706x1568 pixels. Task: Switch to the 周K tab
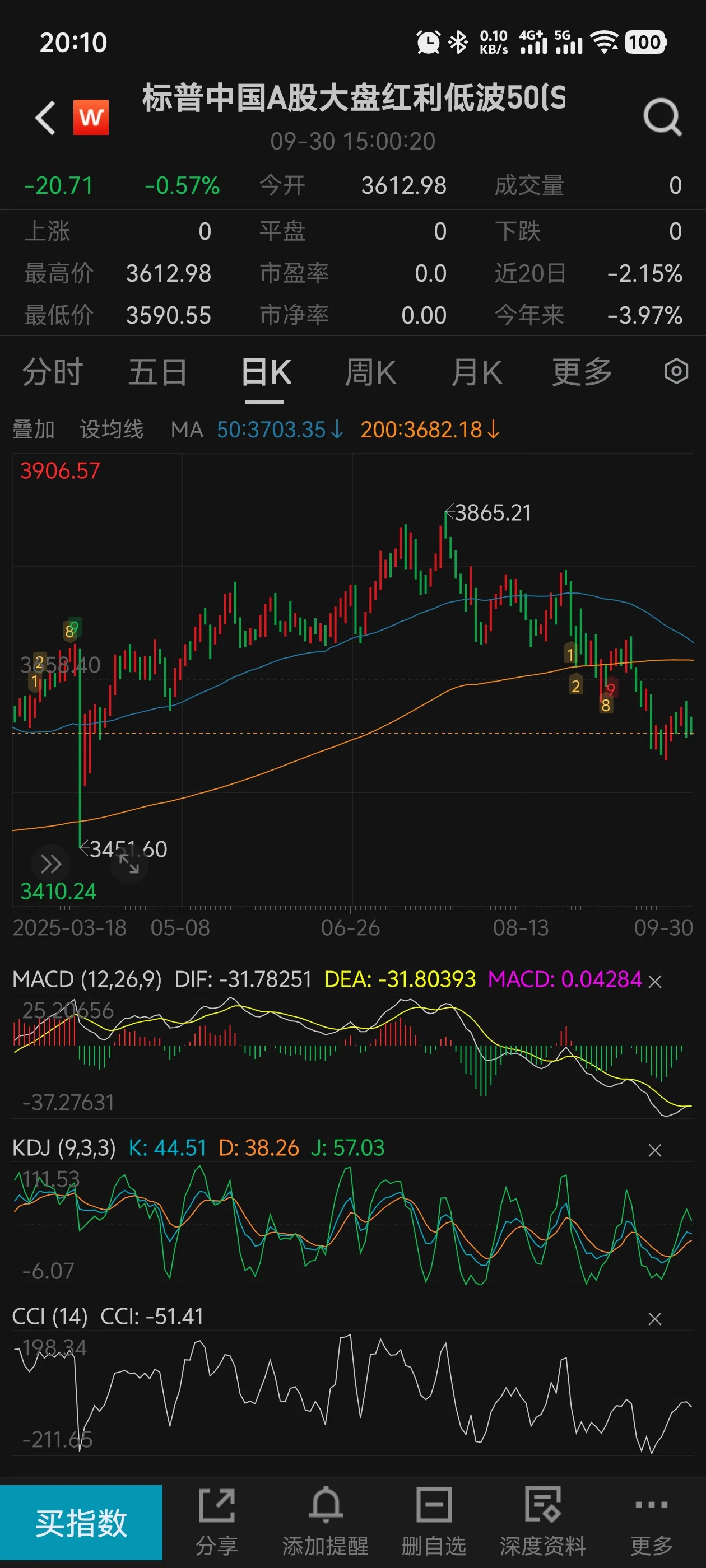[x=370, y=372]
